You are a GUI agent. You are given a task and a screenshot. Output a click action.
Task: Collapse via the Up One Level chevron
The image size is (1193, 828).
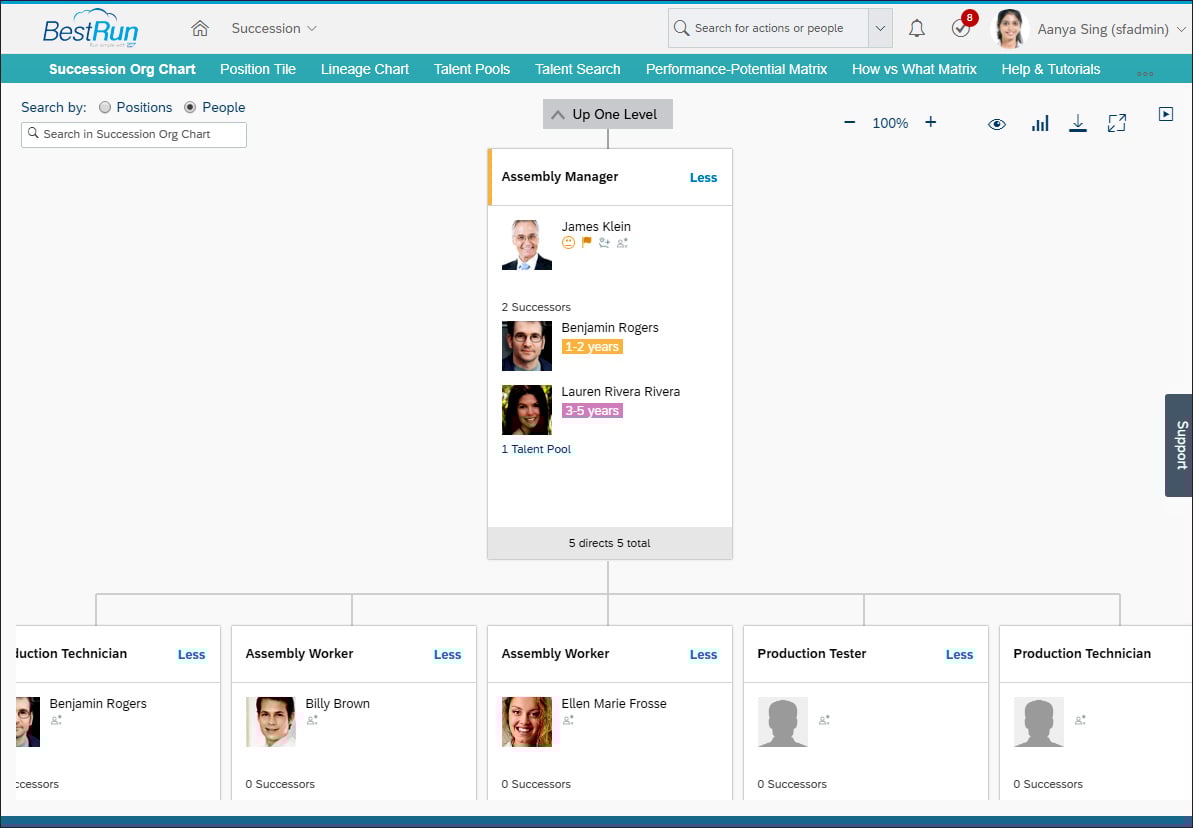(x=558, y=114)
